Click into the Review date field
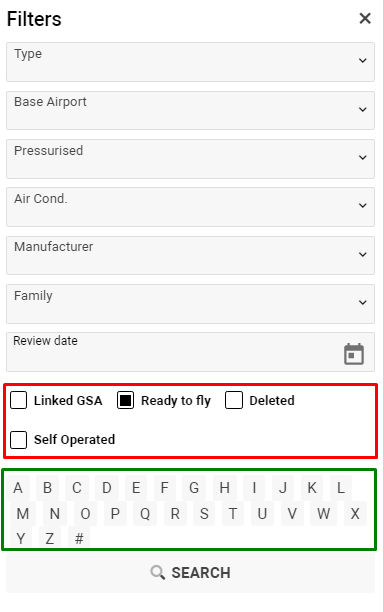The image size is (384, 612). point(190,352)
